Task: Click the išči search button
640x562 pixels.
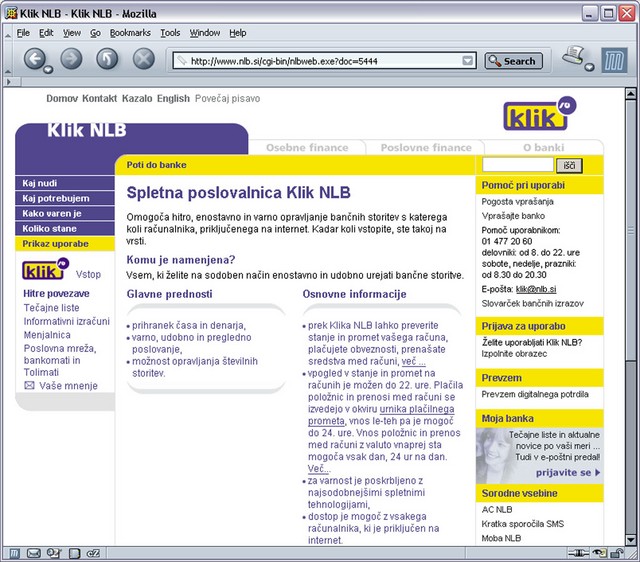Action: [x=569, y=165]
